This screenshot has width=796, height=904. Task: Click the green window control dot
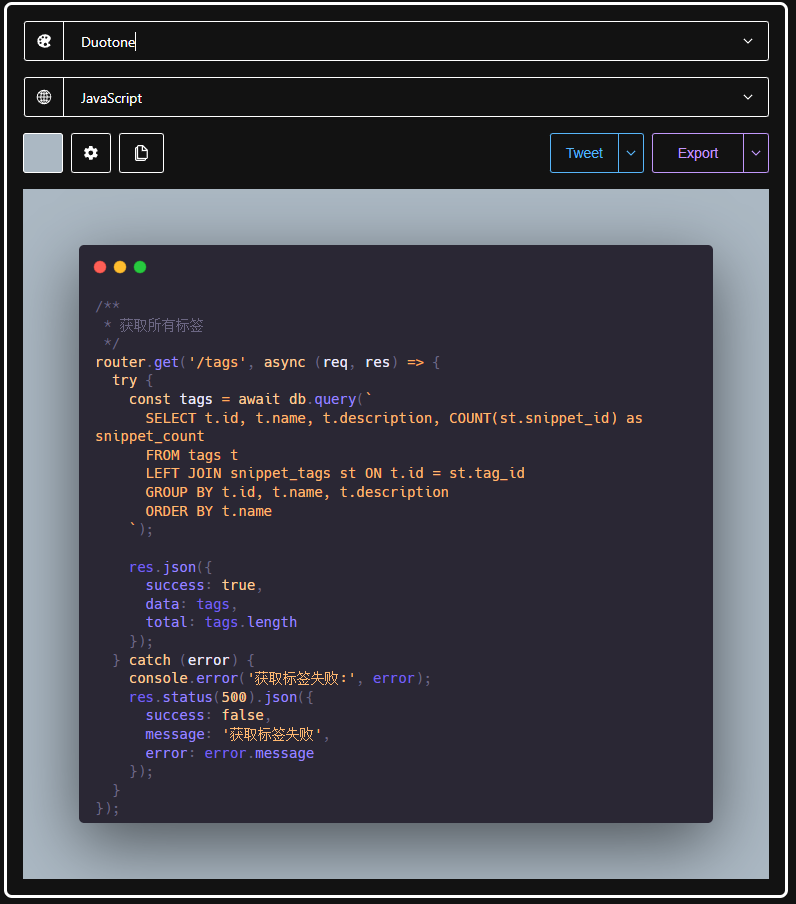(x=140, y=267)
